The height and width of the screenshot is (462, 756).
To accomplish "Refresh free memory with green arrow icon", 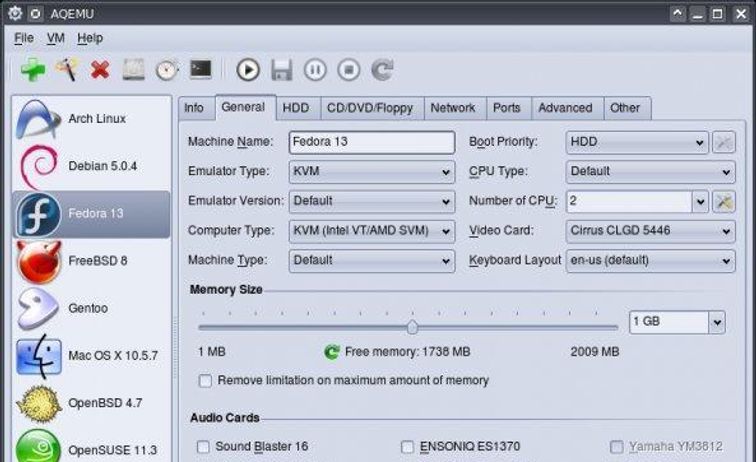I will tap(332, 352).
